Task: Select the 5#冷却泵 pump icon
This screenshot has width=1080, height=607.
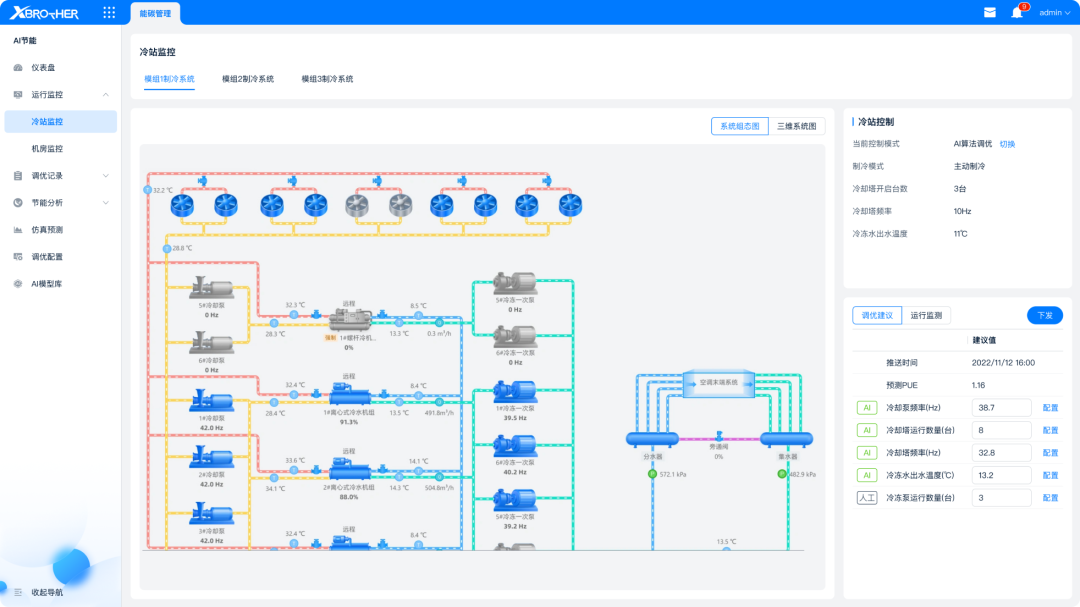Action: 211,288
